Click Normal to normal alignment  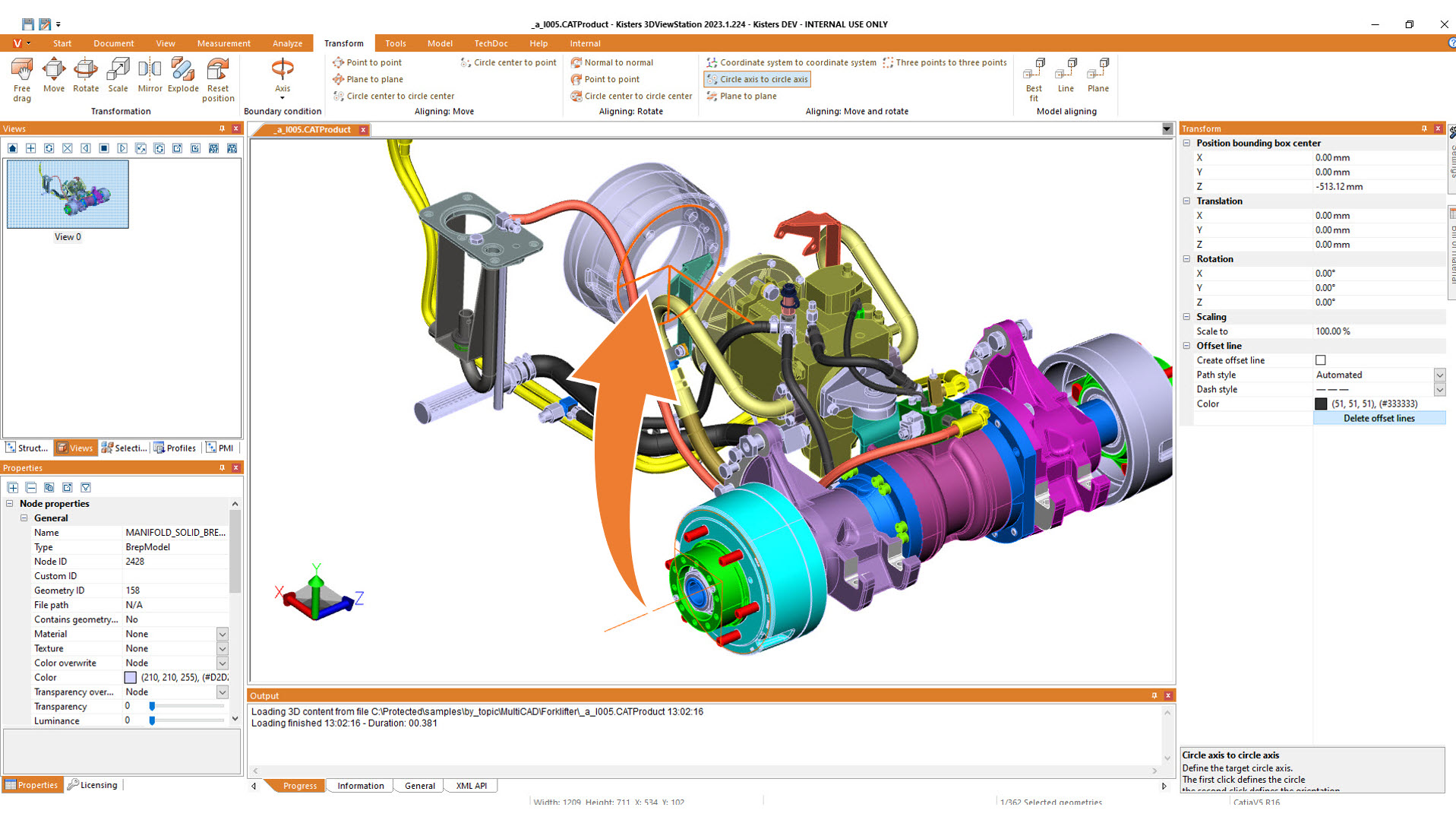pos(612,62)
